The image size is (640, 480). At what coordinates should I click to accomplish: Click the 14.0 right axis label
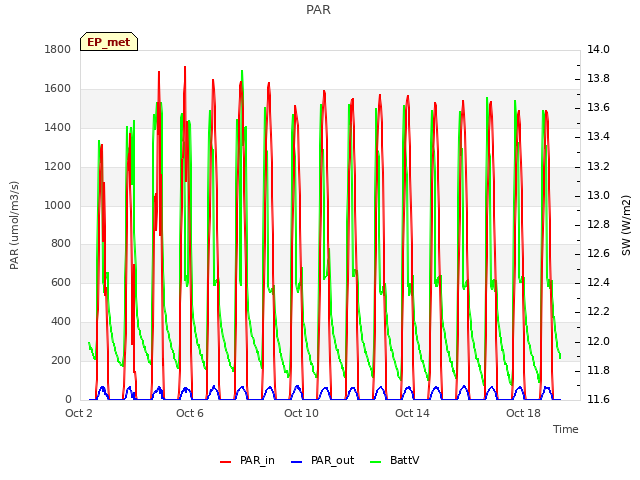coord(598,50)
